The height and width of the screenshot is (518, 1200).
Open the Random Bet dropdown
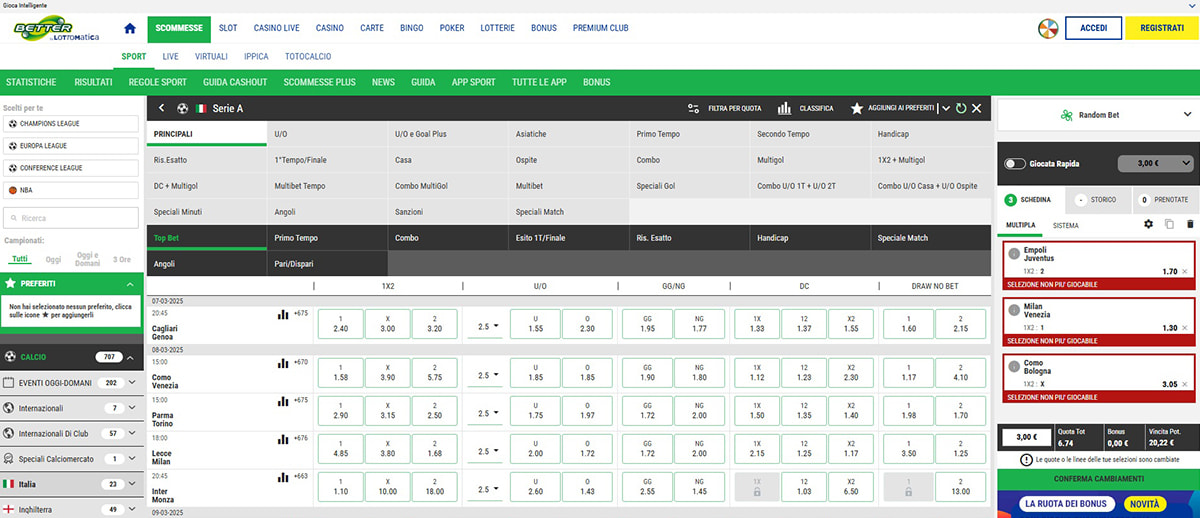point(1098,115)
